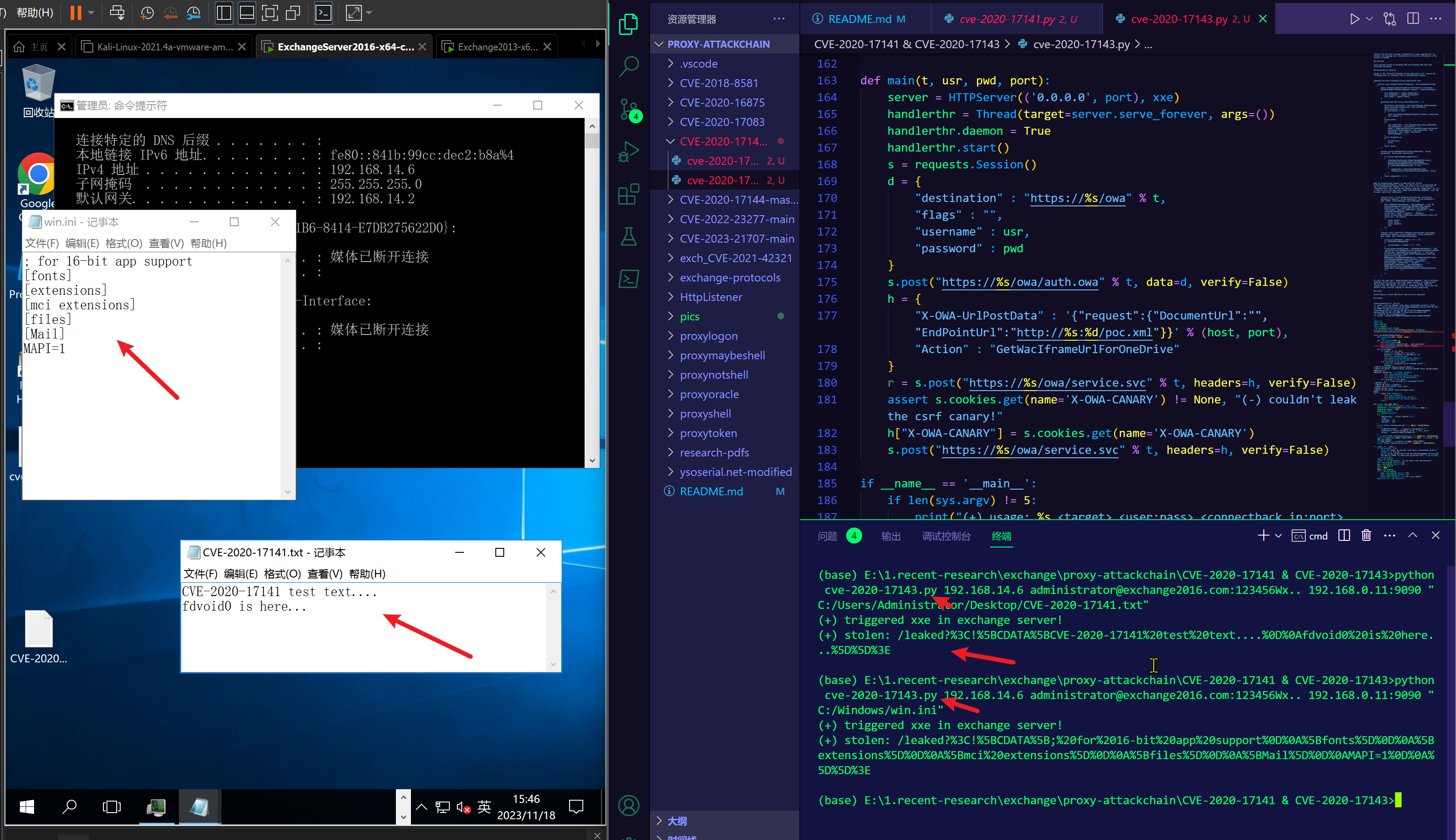Split the editor to the right

tap(1413, 19)
